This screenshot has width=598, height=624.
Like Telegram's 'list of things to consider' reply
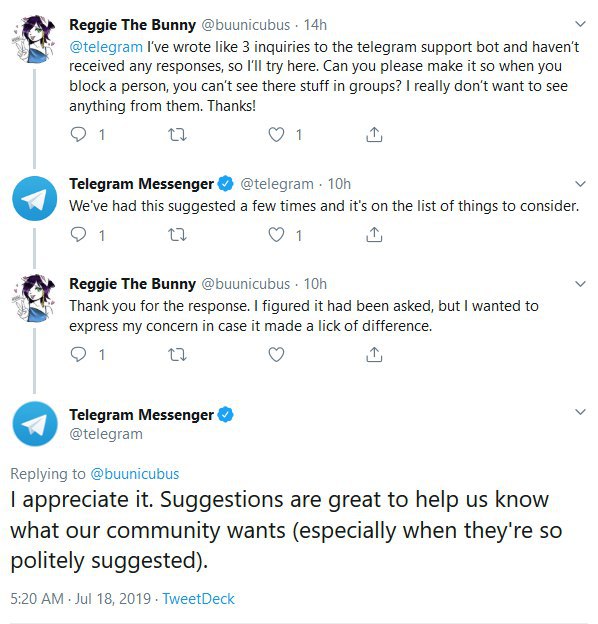click(x=276, y=235)
